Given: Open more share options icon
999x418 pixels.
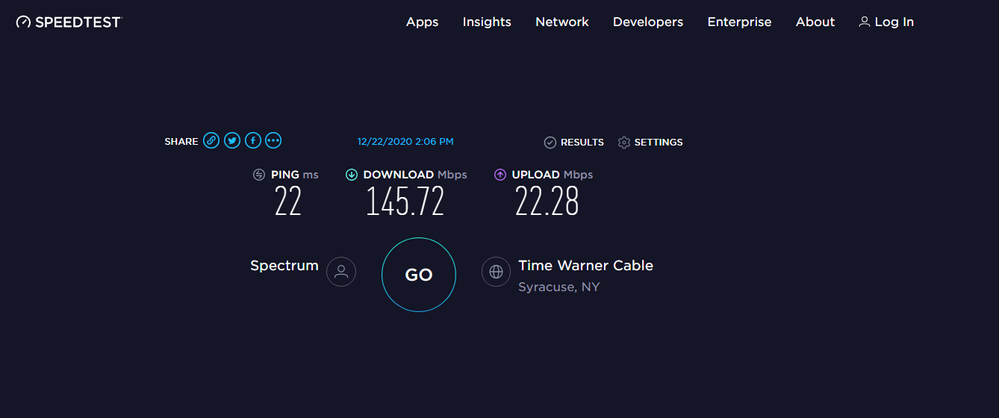Looking at the screenshot, I should 274,142.
